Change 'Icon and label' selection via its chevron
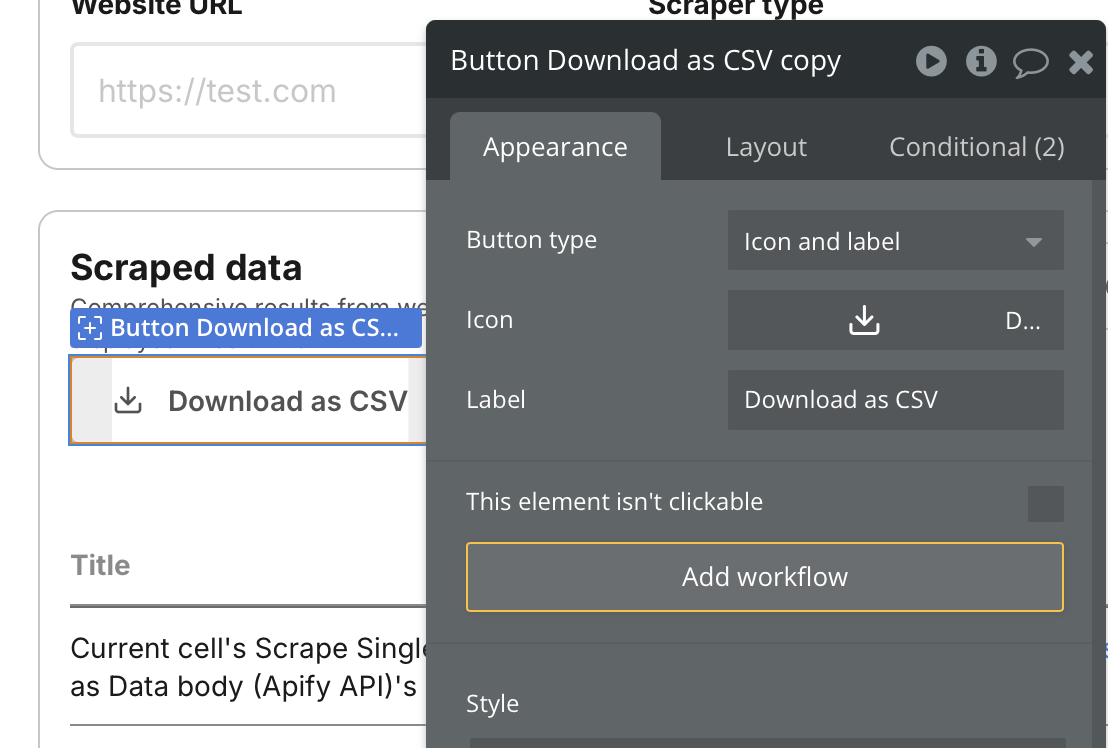The height and width of the screenshot is (748, 1108). click(x=1033, y=240)
